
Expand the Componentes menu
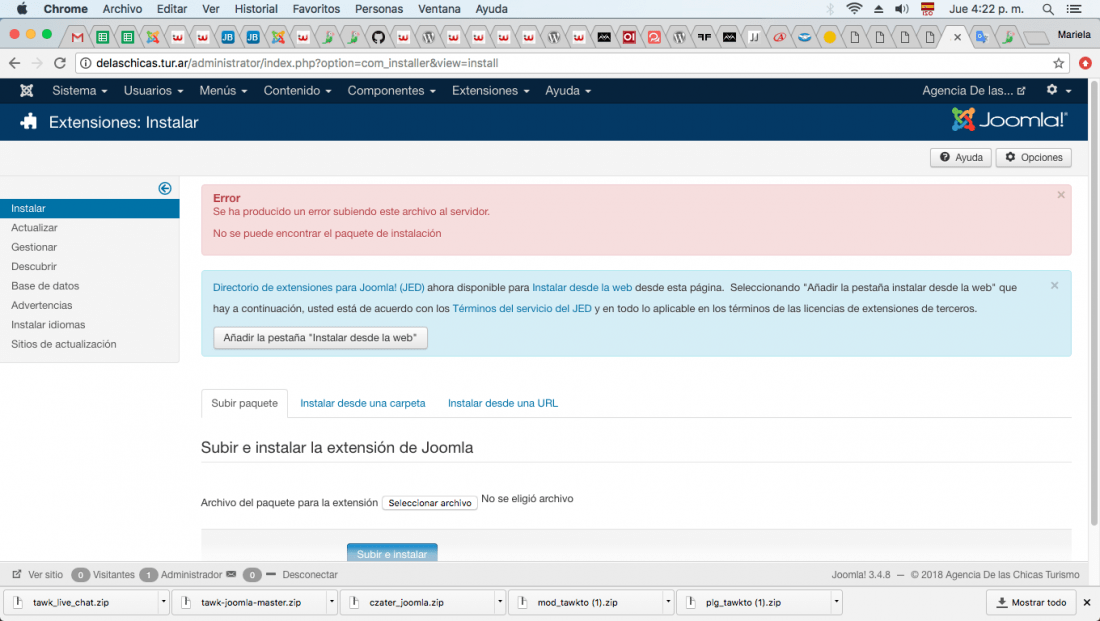(391, 91)
